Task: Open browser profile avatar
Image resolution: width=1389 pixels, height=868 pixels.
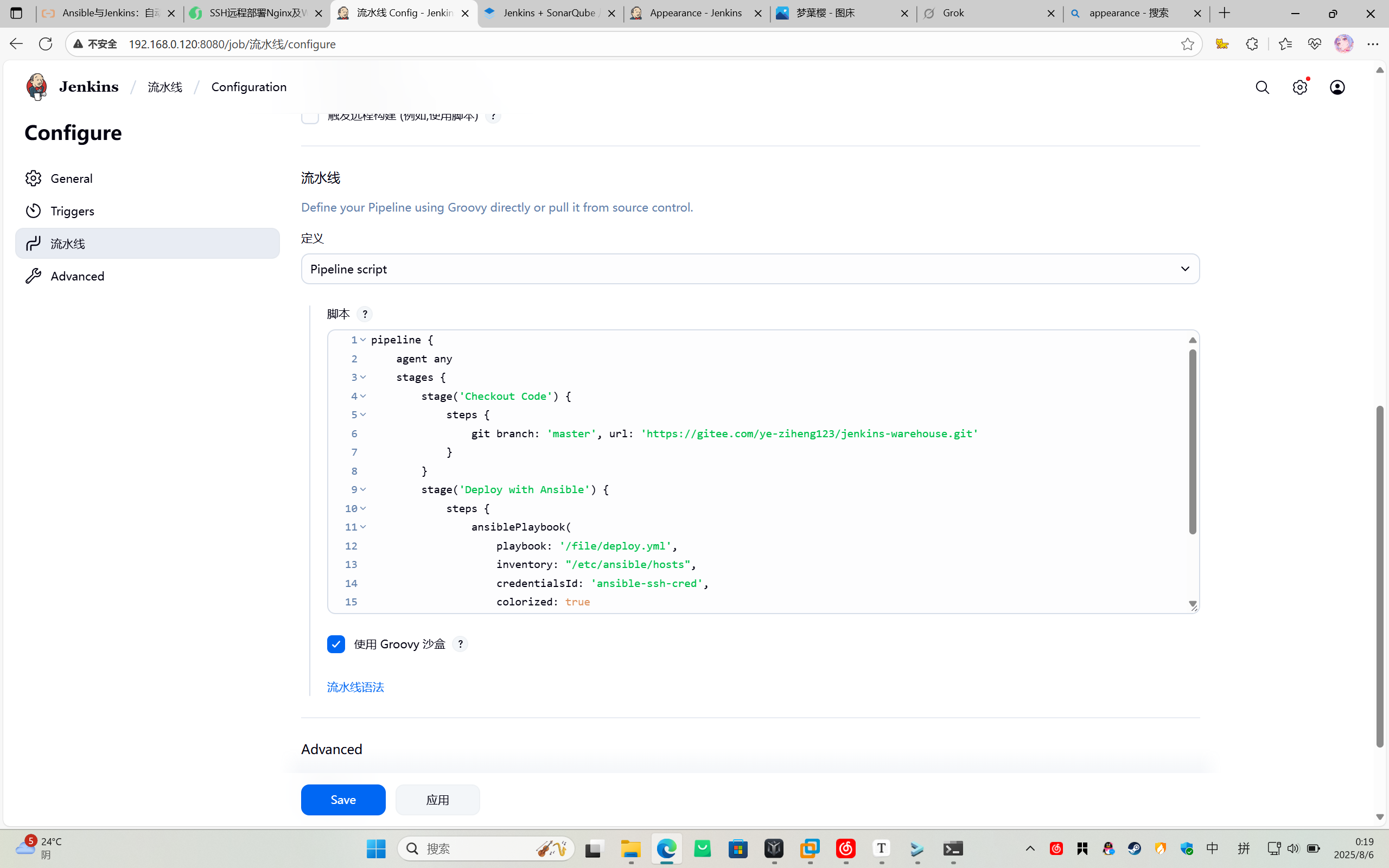Action: click(1343, 43)
